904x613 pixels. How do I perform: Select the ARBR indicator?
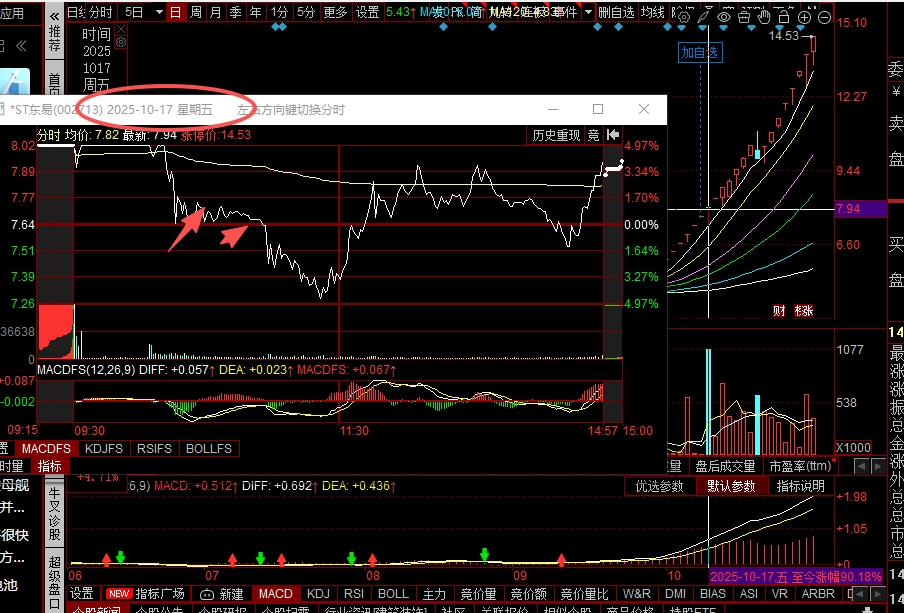(818, 593)
